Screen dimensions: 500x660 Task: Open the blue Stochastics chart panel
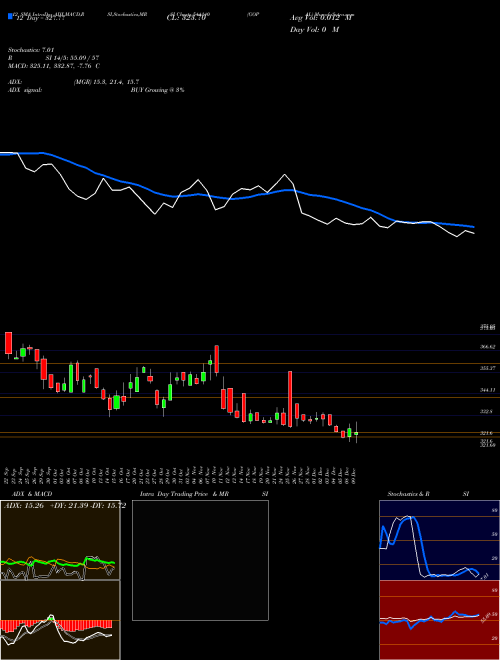coord(439,540)
